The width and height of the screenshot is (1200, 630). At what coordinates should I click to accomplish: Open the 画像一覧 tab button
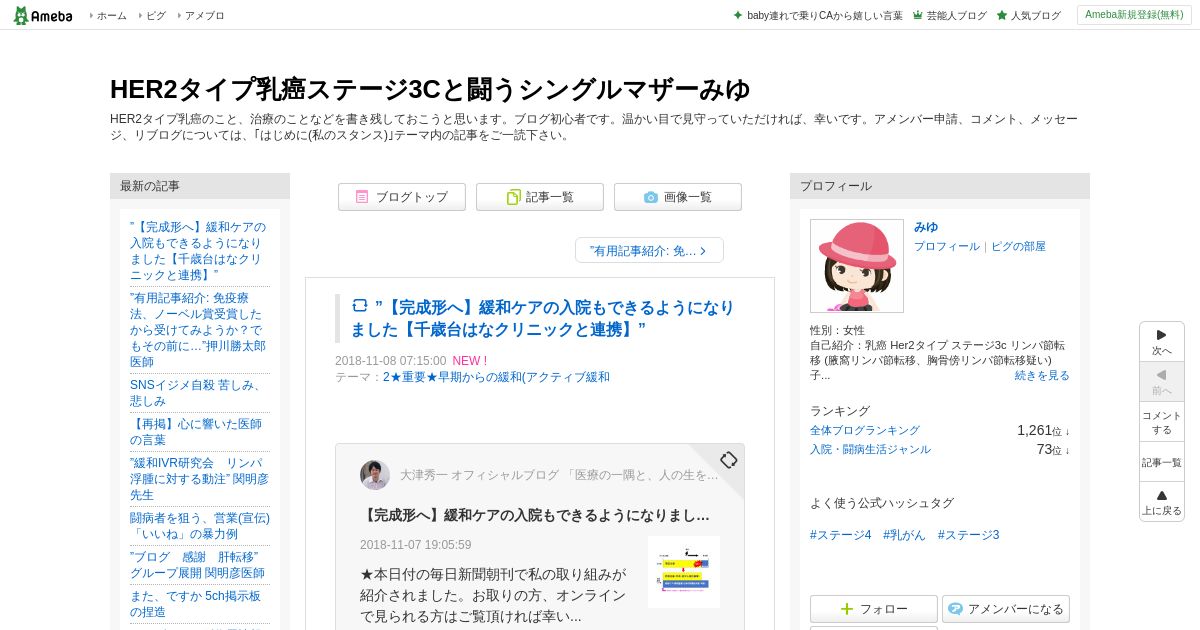coord(678,197)
